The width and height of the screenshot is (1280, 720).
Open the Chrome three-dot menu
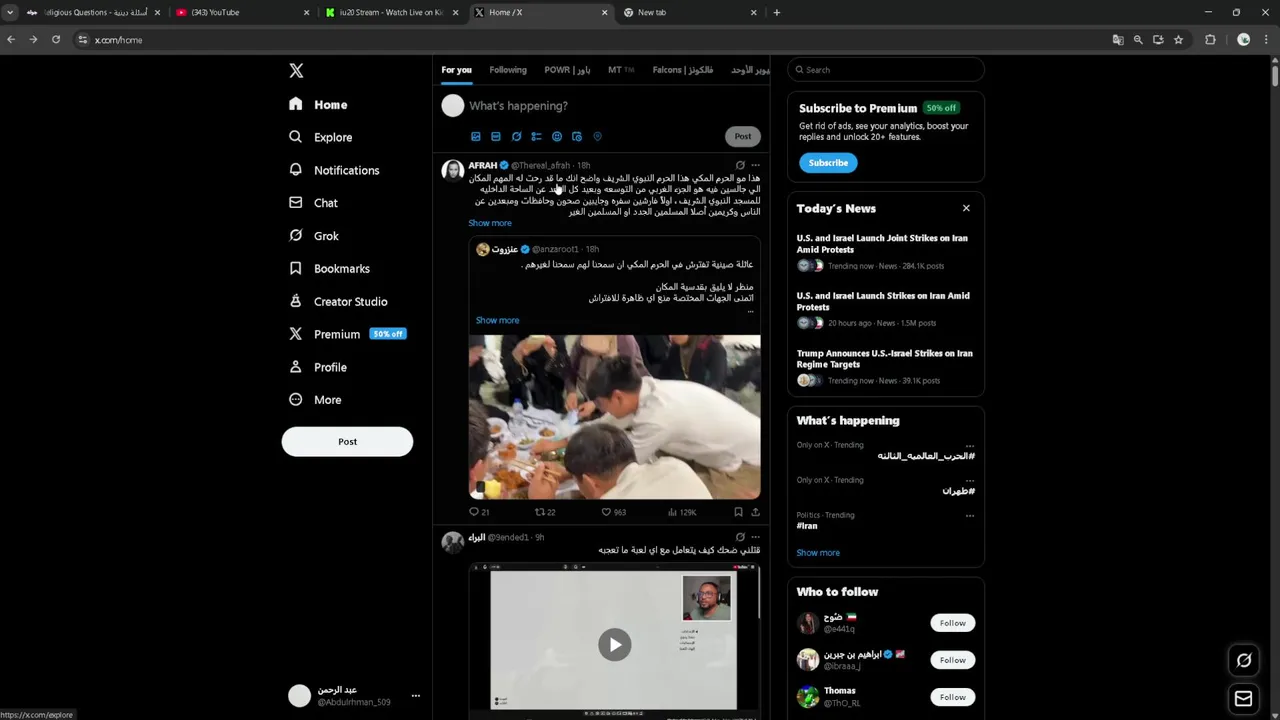point(1267,40)
